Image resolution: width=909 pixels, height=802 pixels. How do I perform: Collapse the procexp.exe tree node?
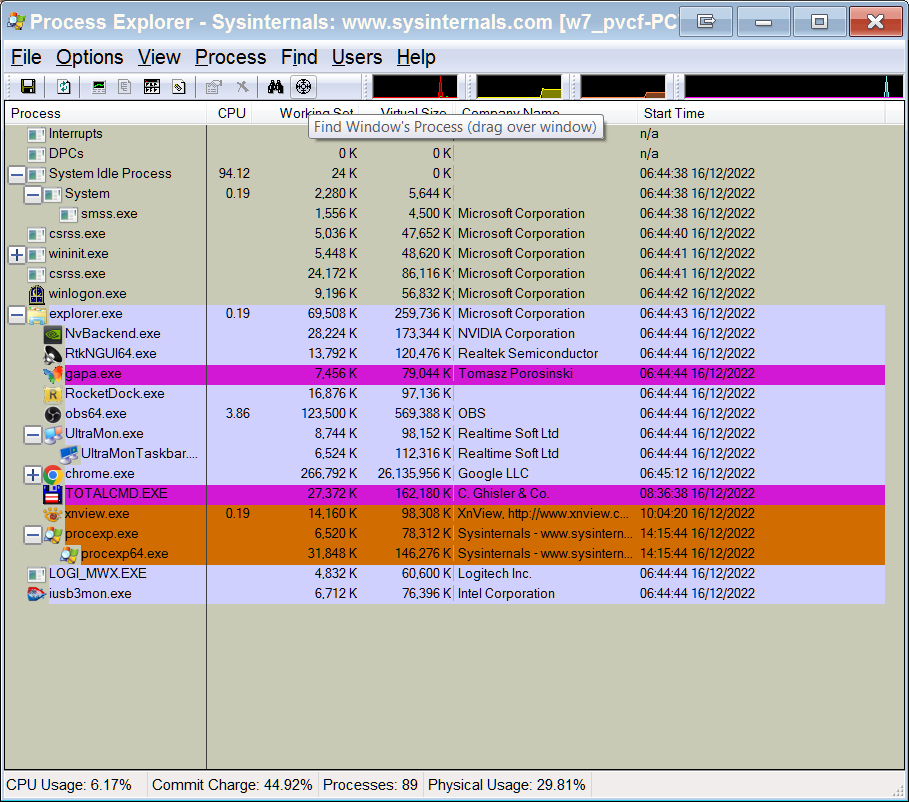(33, 534)
